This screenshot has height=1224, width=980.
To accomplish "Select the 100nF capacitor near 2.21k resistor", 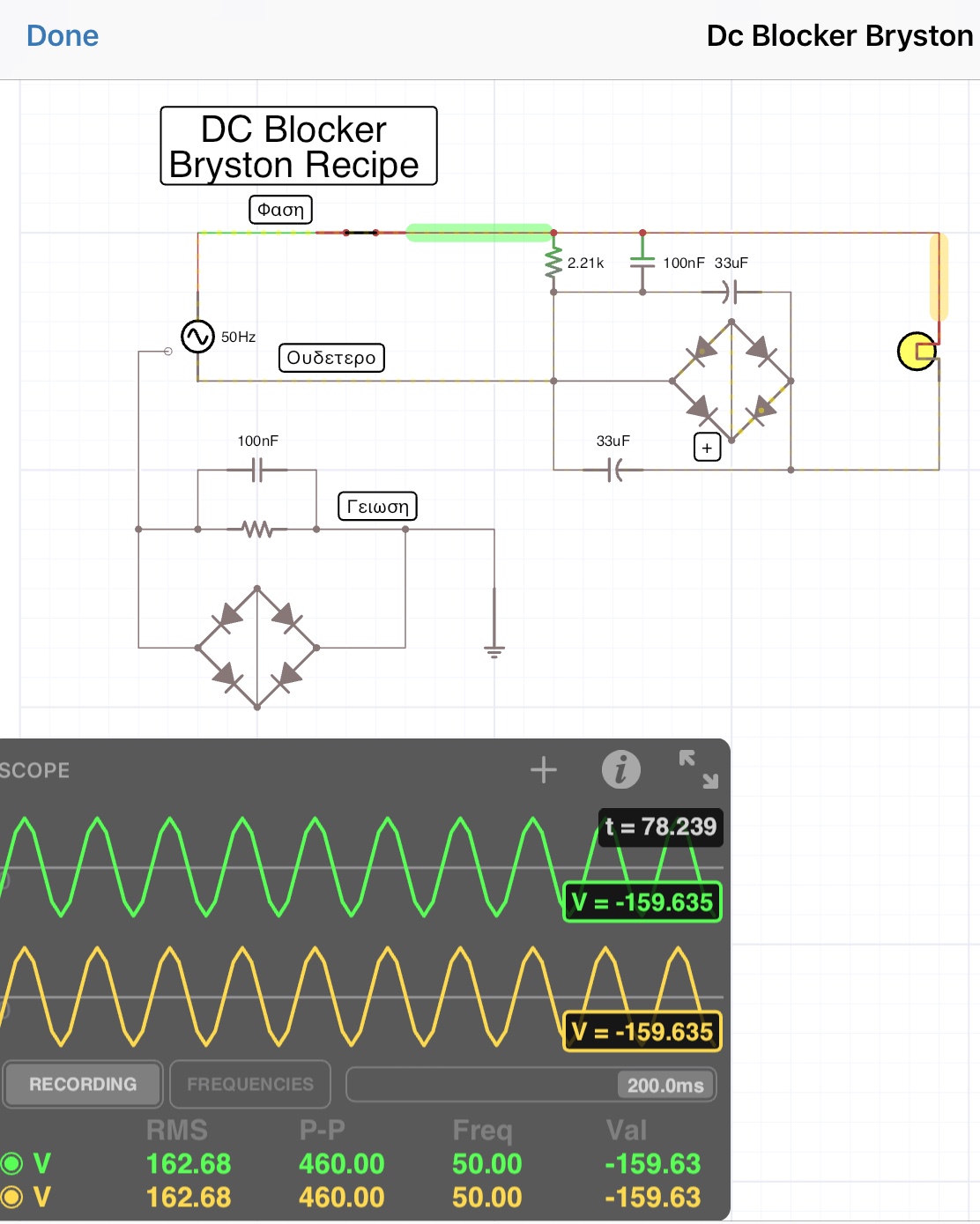I will [x=642, y=263].
